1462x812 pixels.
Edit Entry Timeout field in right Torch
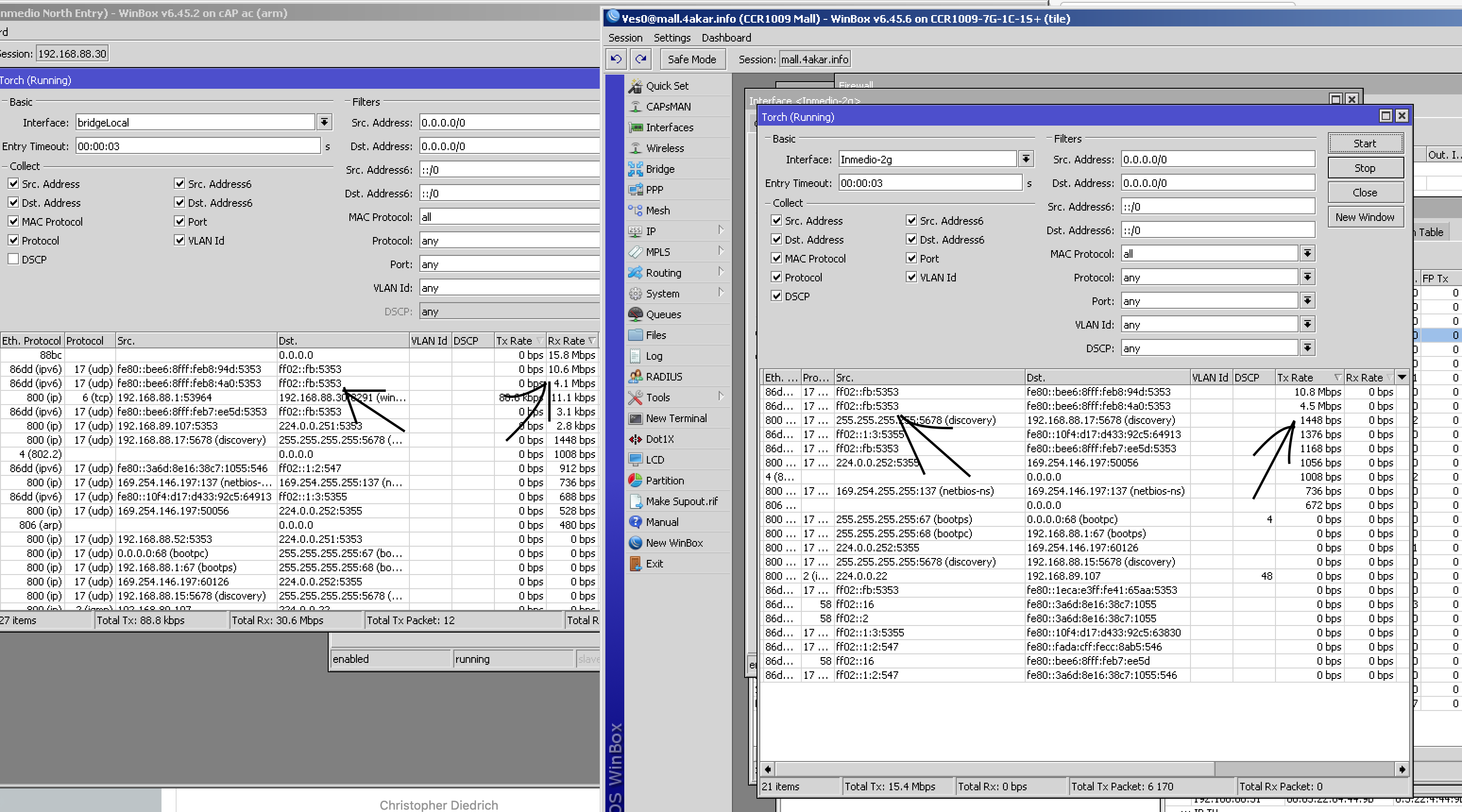[930, 183]
